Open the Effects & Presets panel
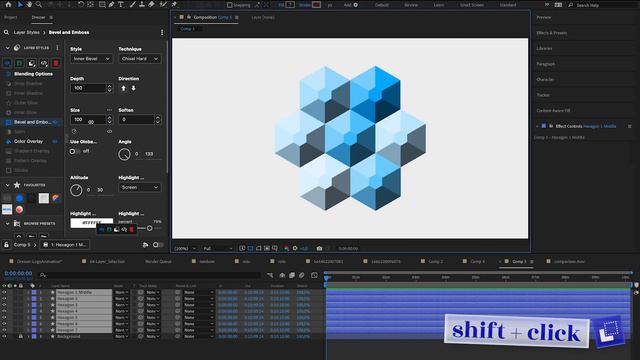 pyautogui.click(x=551, y=33)
